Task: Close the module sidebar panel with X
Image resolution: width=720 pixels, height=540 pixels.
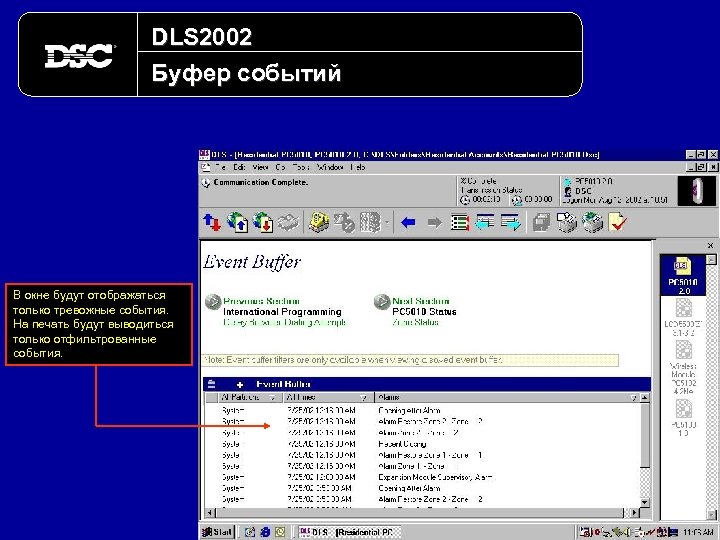Action: 710,246
